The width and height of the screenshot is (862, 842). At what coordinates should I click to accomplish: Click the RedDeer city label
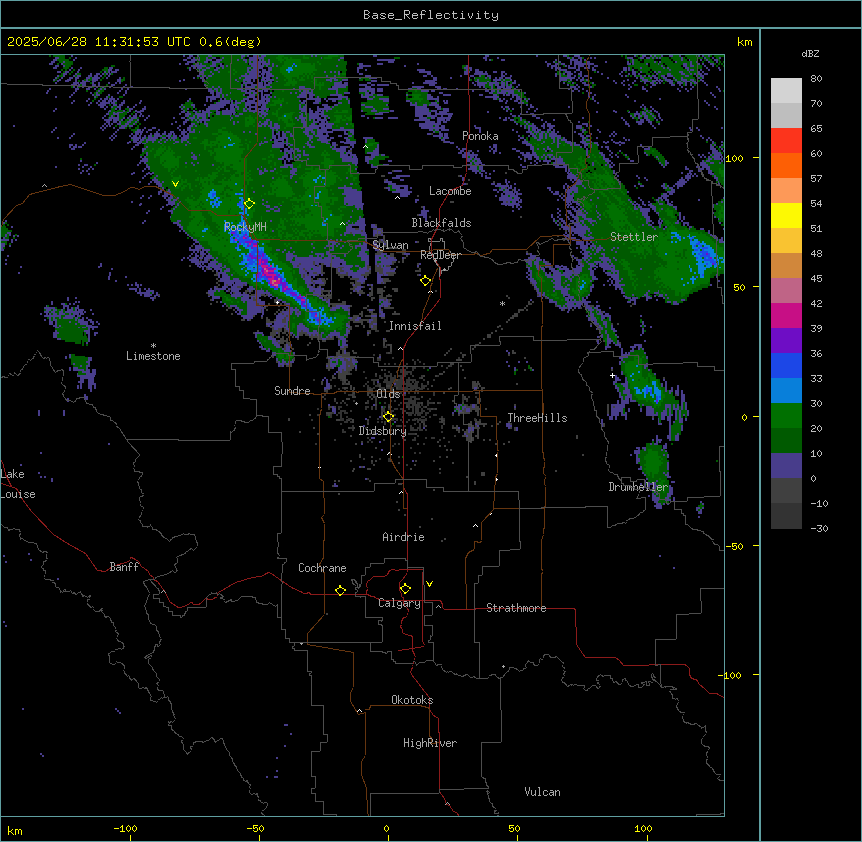440,255
